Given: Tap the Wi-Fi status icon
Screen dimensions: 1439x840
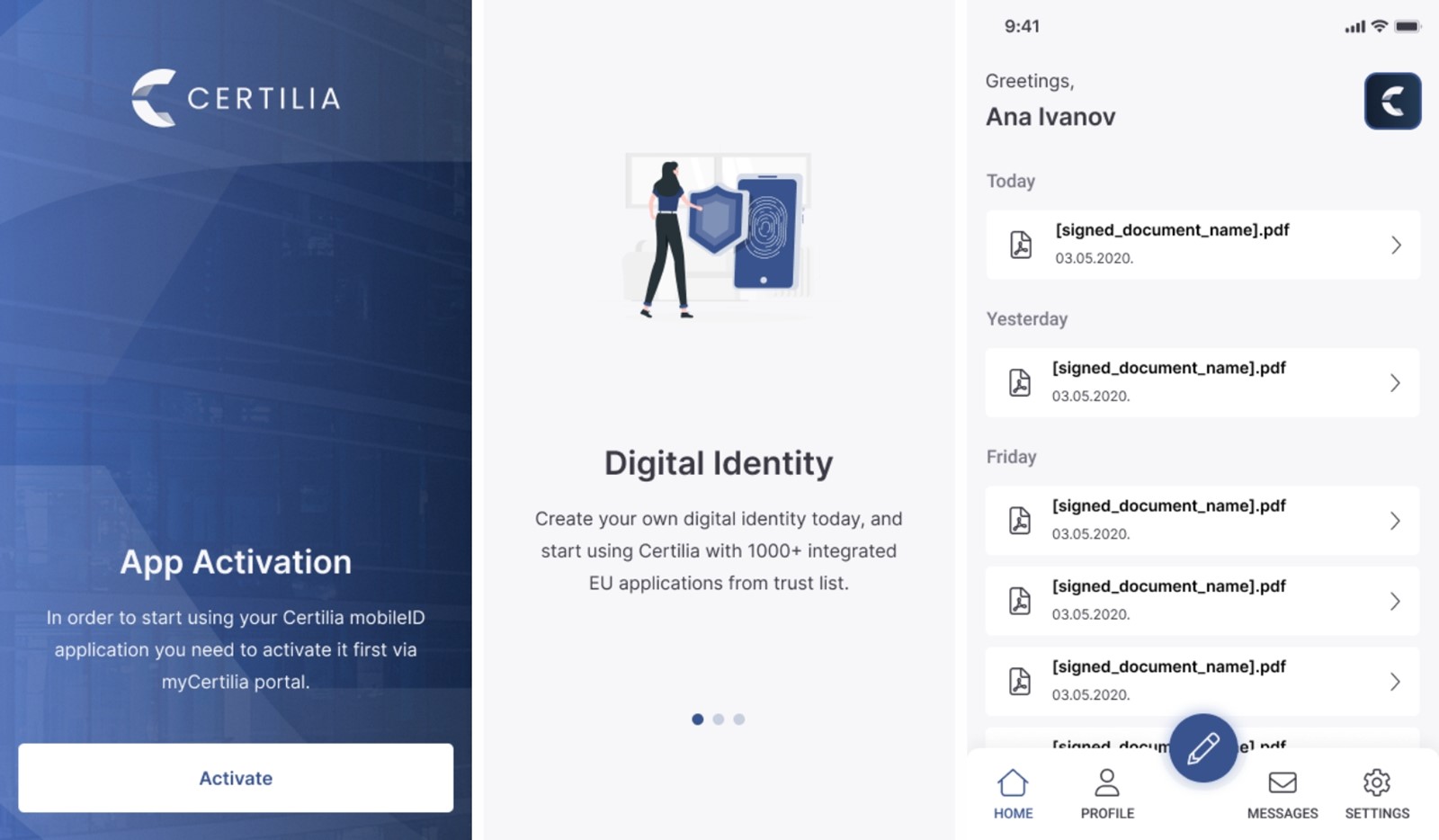Looking at the screenshot, I should pyautogui.click(x=1380, y=26).
